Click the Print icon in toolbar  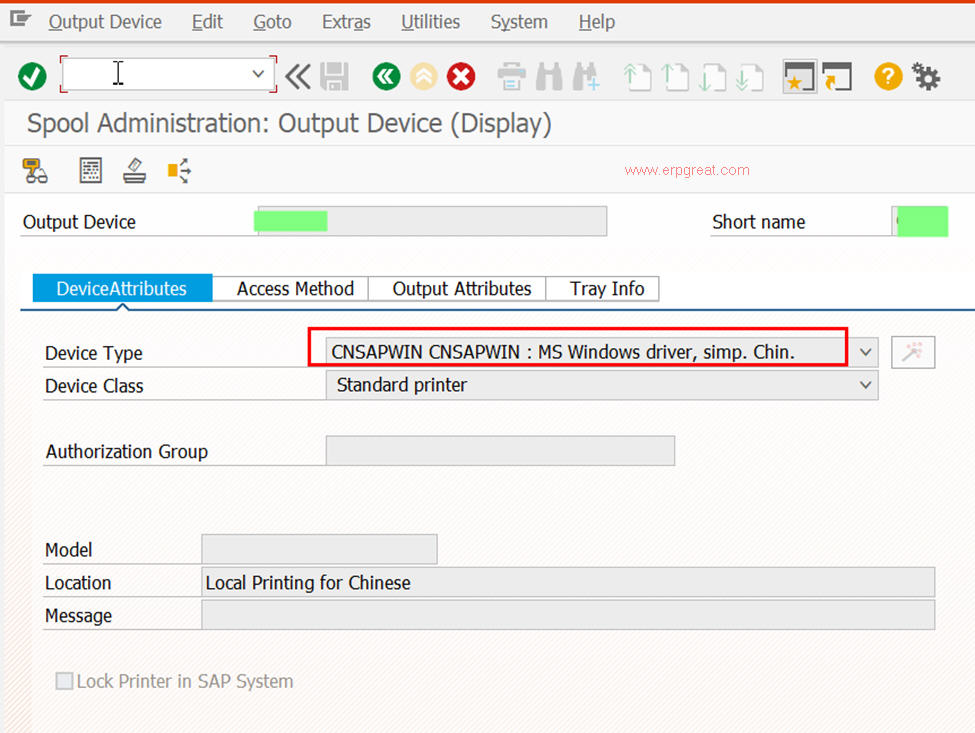(511, 76)
